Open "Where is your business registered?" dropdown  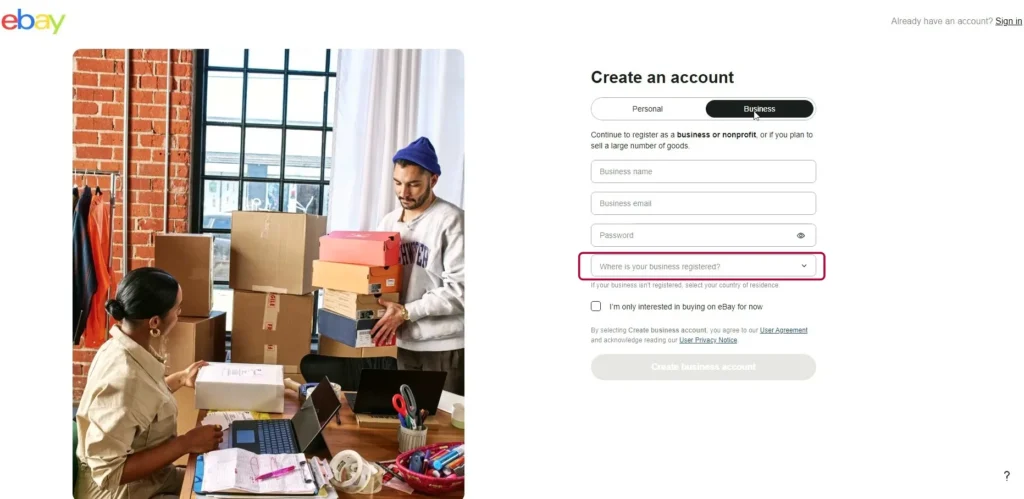(703, 266)
